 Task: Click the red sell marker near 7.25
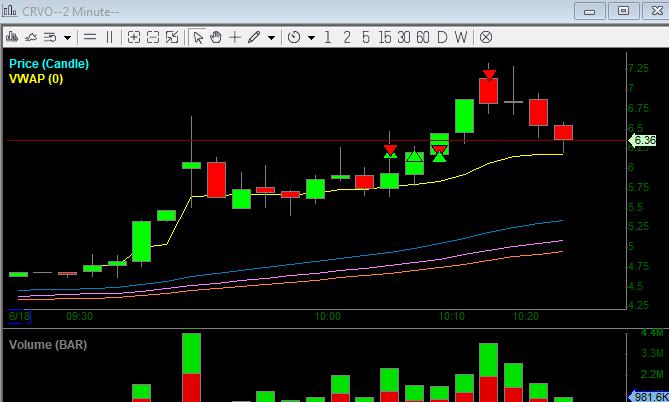coord(489,75)
